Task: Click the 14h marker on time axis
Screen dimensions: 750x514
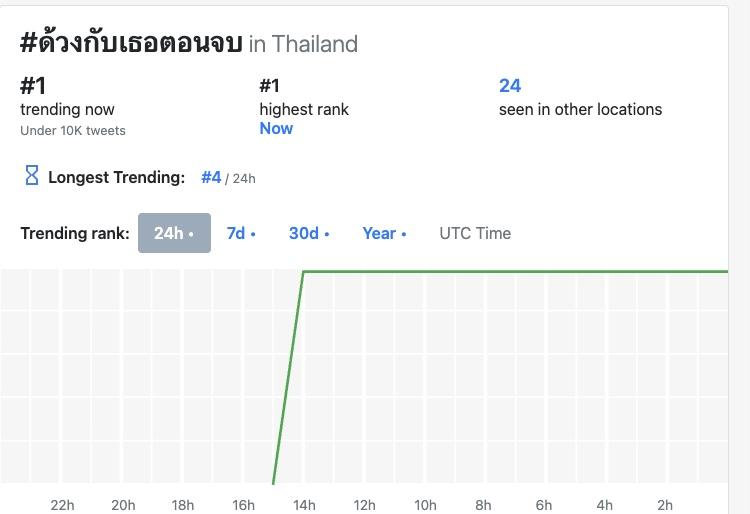Action: pyautogui.click(x=304, y=505)
